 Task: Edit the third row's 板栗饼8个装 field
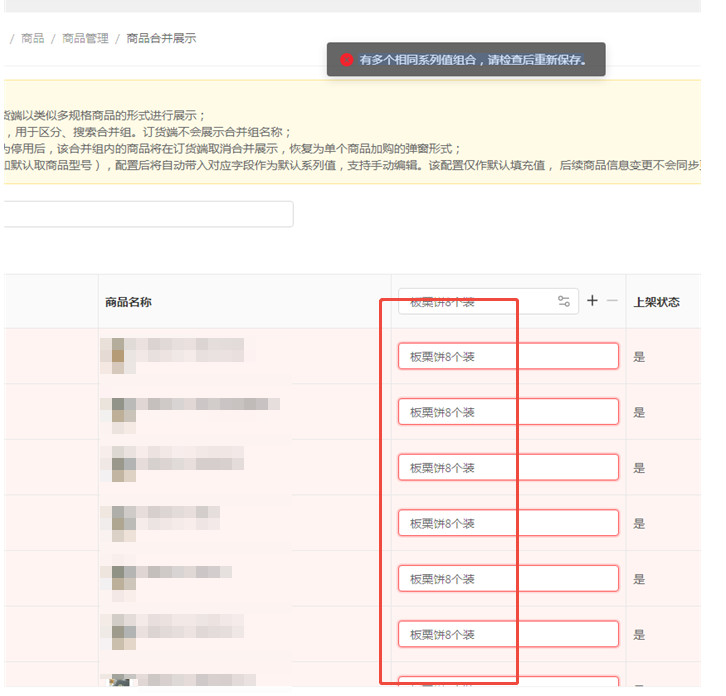tap(508, 467)
